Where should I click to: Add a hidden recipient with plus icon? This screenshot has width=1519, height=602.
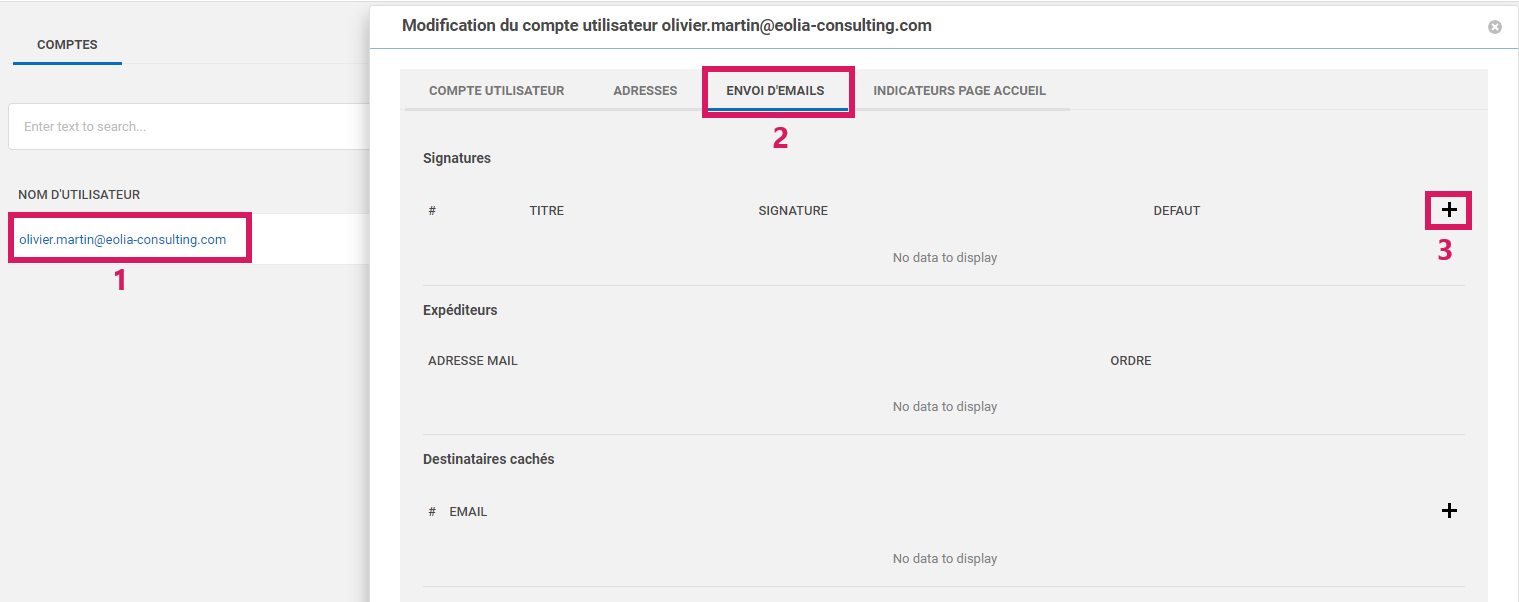[1448, 511]
